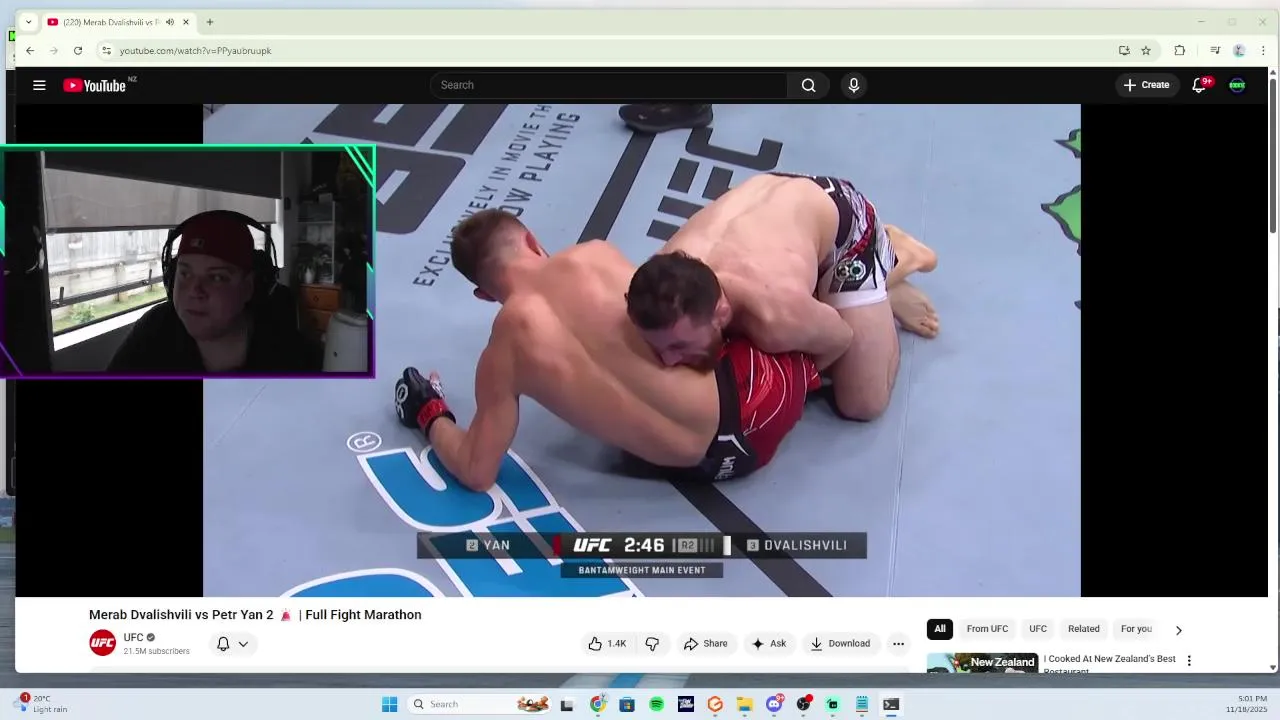
Task: Open Chrome from the taskbar
Action: (x=597, y=704)
